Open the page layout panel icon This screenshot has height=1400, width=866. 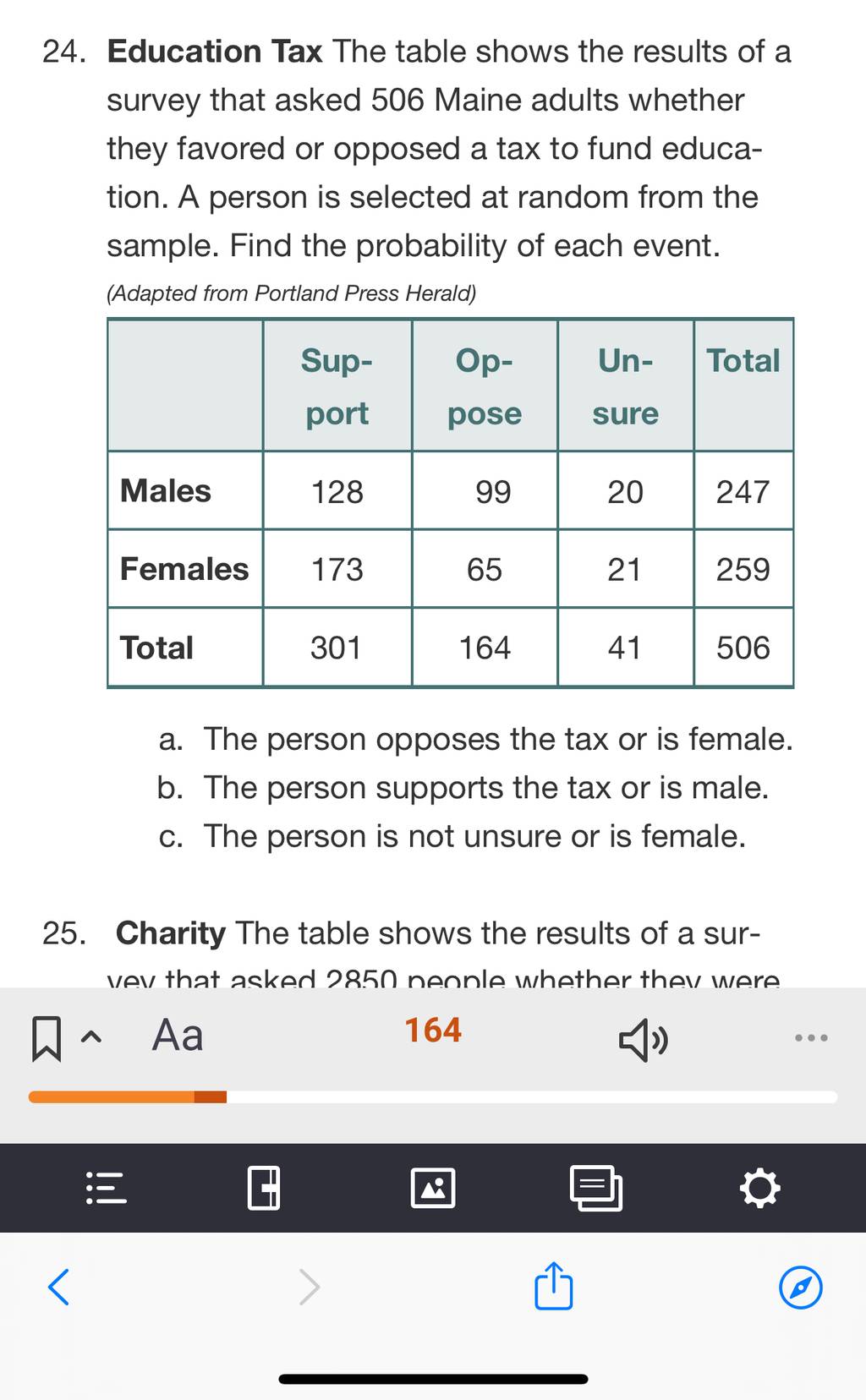click(264, 1188)
